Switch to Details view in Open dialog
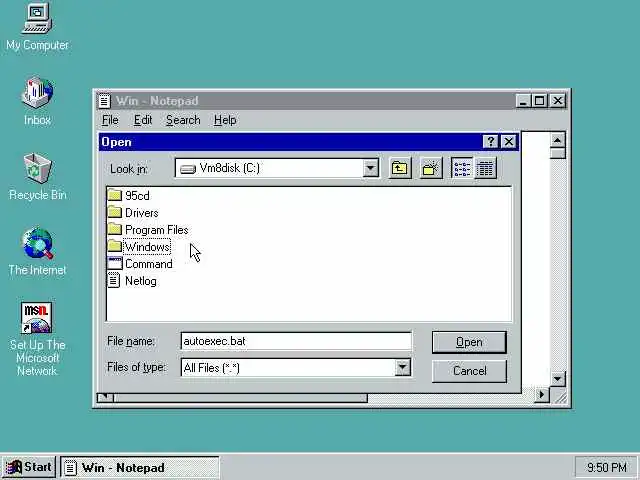The height and width of the screenshot is (480, 640). pos(485,168)
